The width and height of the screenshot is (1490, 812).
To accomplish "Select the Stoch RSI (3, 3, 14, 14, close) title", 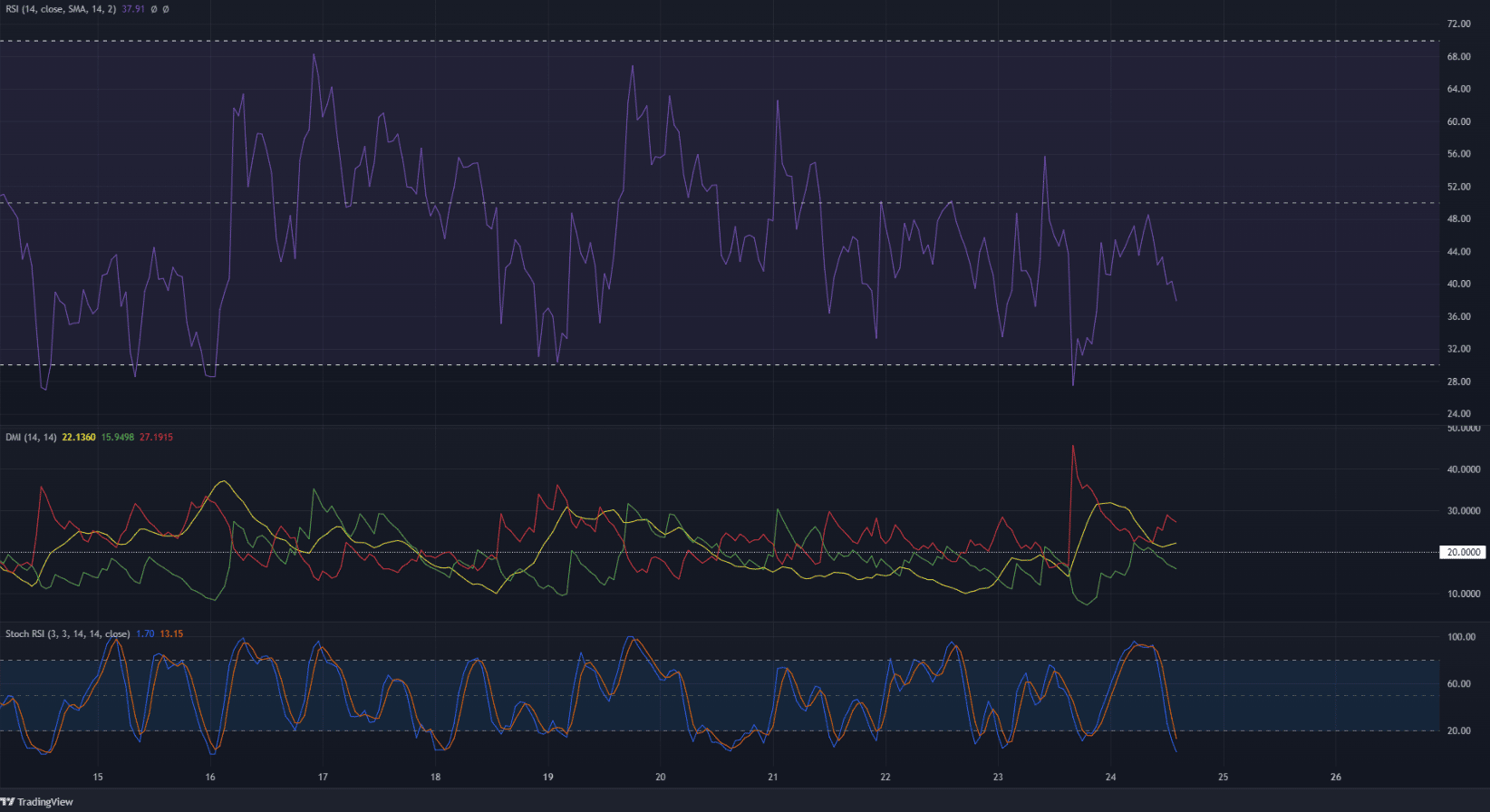I will [x=67, y=633].
